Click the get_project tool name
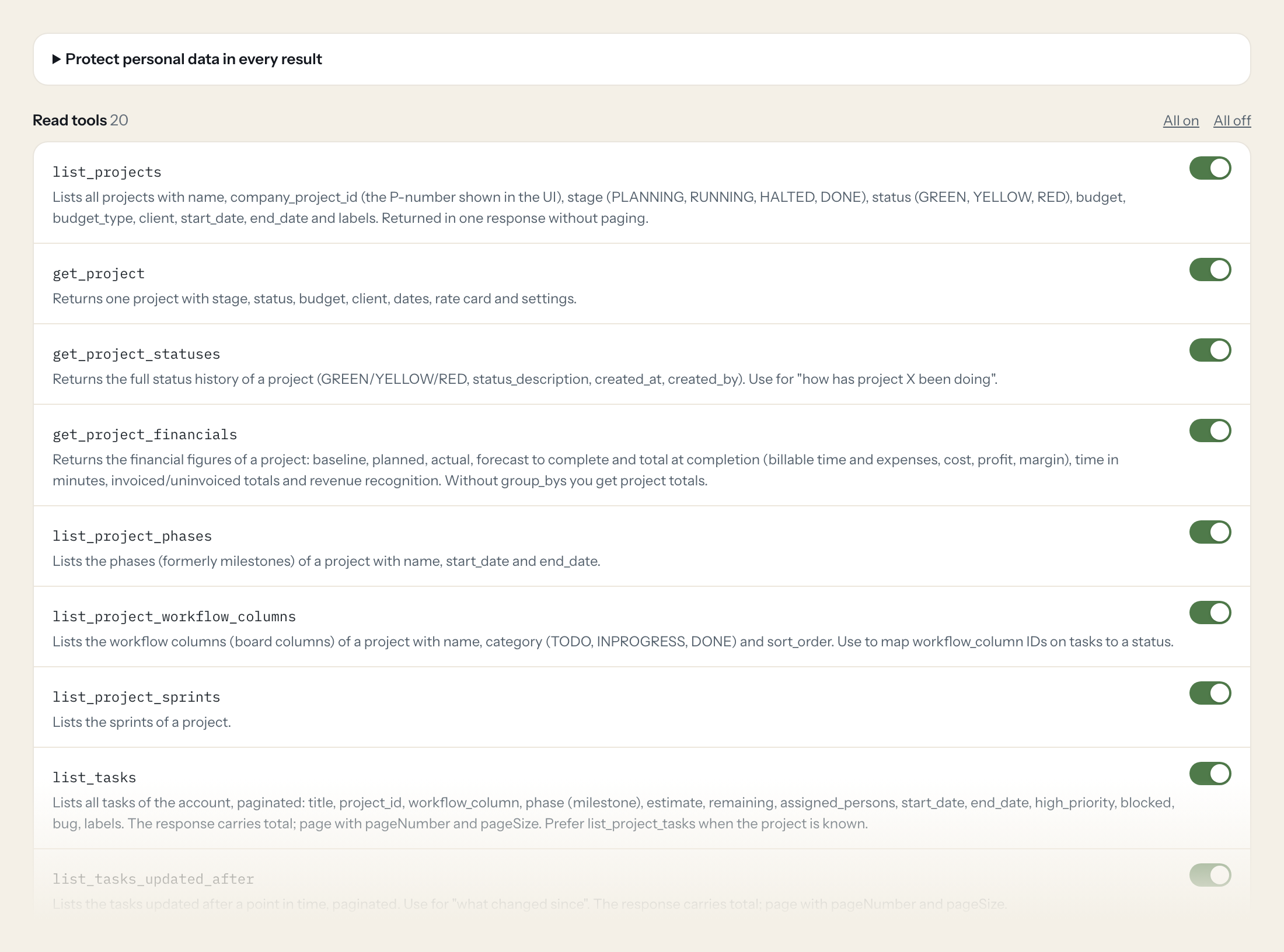Screen dimensions: 1284x952 point(99,274)
